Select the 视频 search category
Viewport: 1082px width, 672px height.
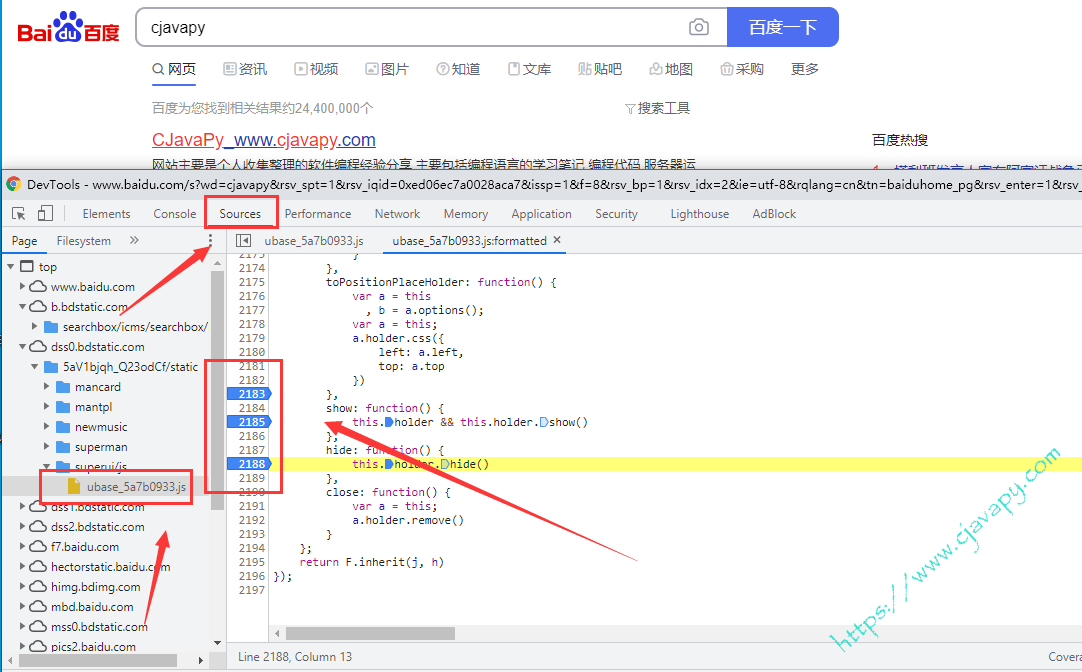tap(316, 69)
